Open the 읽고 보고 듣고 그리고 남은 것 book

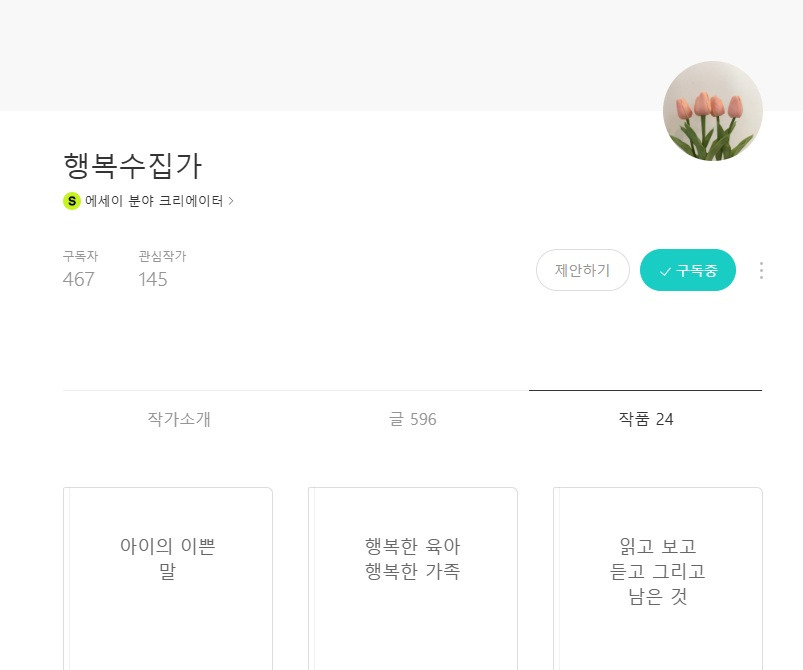pos(658,578)
